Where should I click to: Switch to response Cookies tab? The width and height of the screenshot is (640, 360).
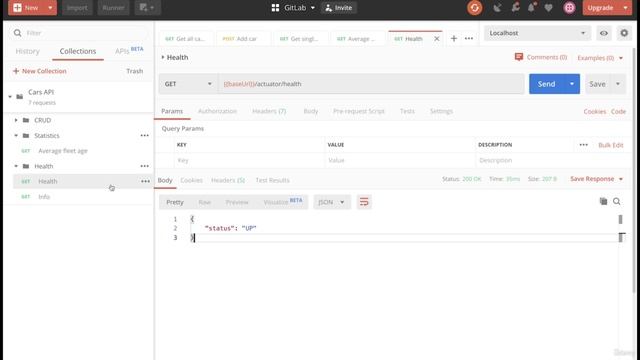click(x=191, y=180)
